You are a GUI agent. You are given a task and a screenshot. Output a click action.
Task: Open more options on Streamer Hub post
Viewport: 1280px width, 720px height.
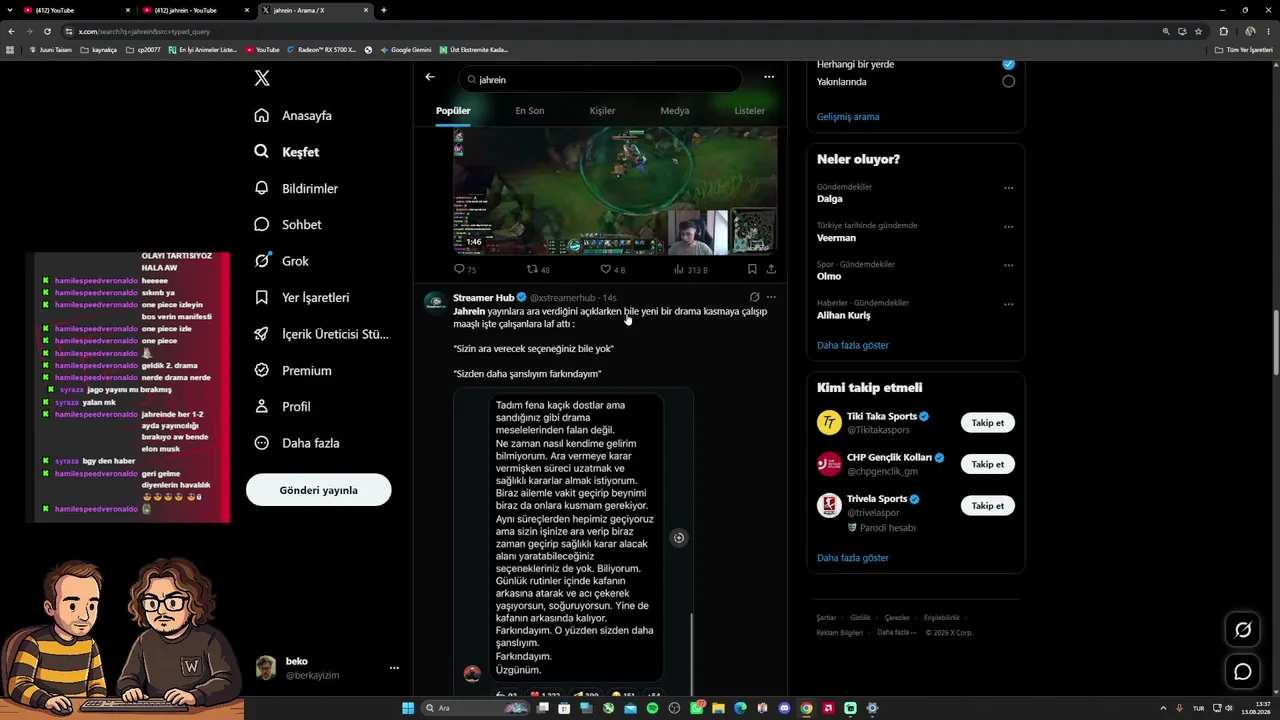click(x=771, y=297)
